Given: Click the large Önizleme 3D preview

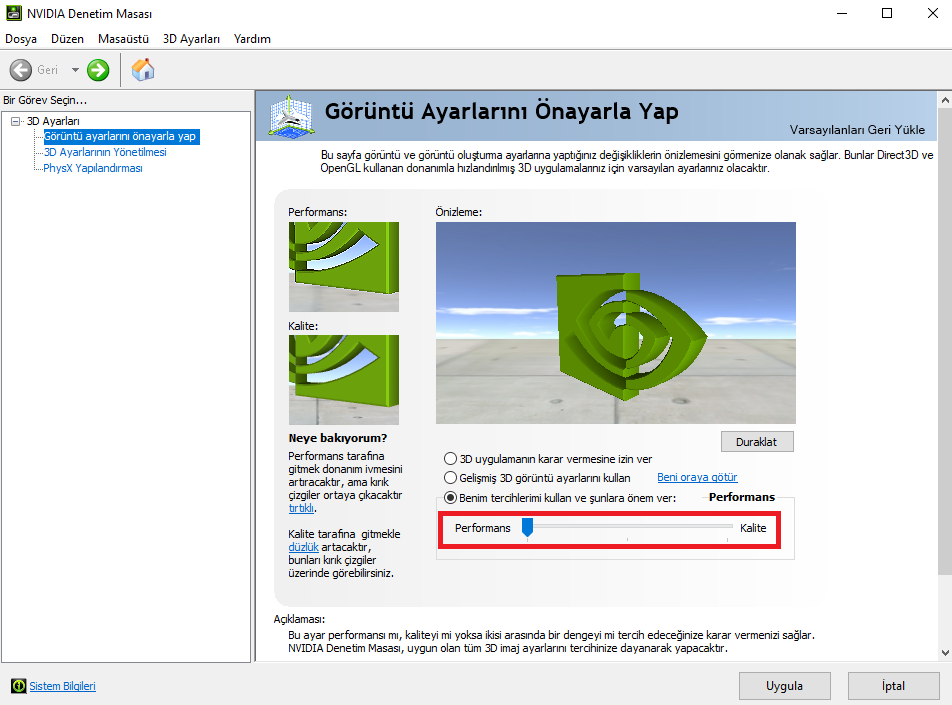Looking at the screenshot, I should 616,323.
